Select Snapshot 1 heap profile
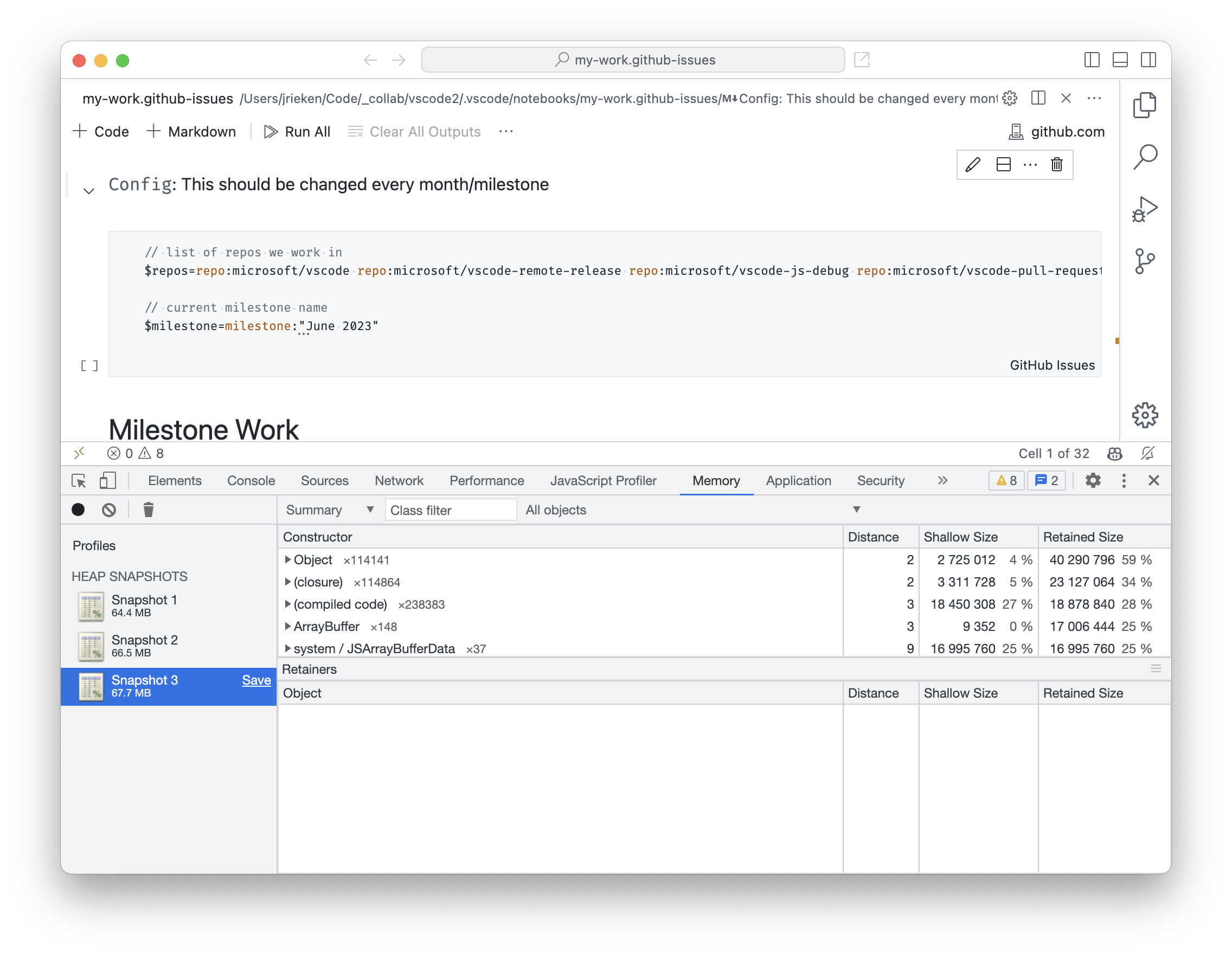 (x=169, y=606)
